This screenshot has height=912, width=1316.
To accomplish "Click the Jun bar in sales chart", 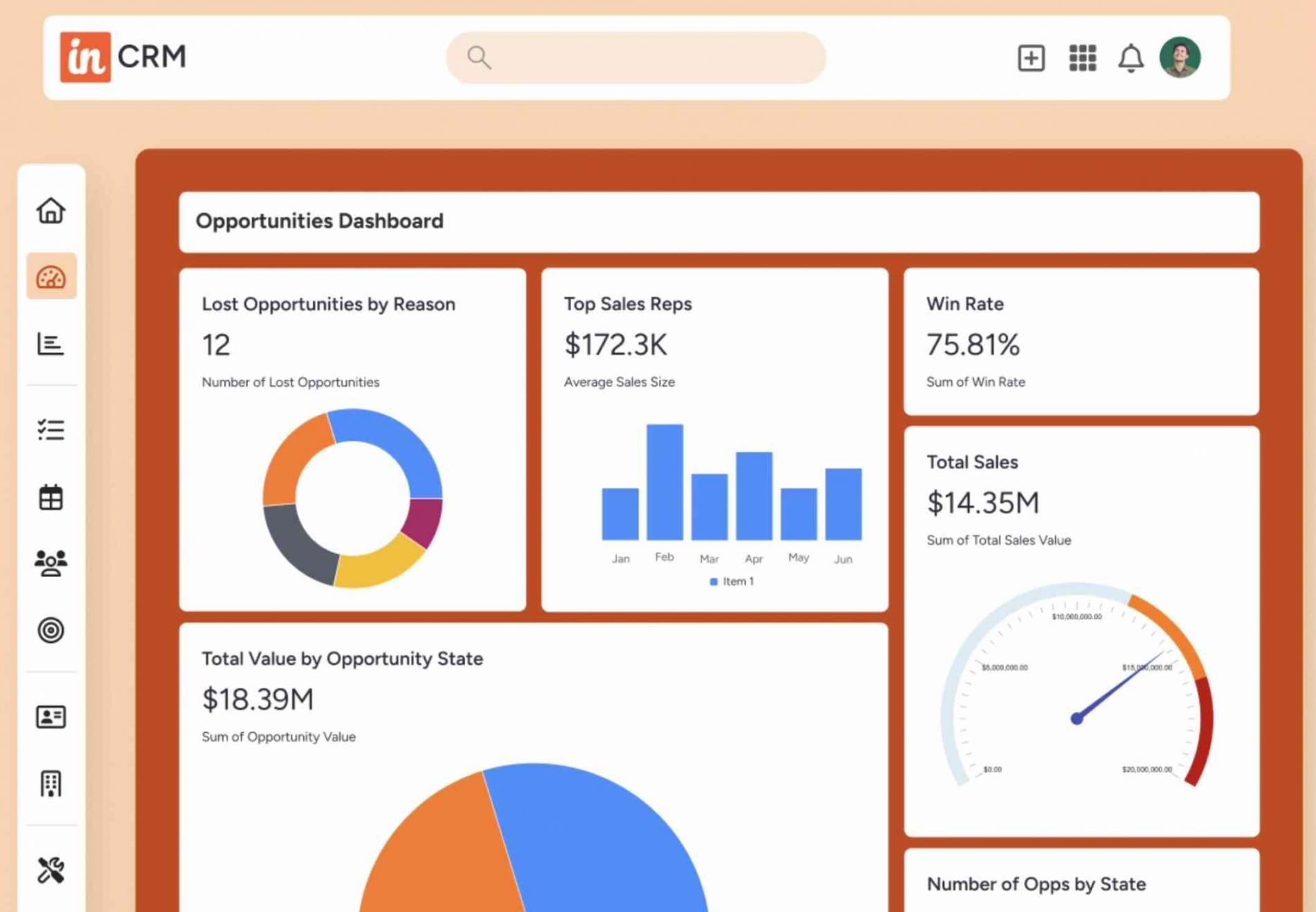I will coord(843,504).
